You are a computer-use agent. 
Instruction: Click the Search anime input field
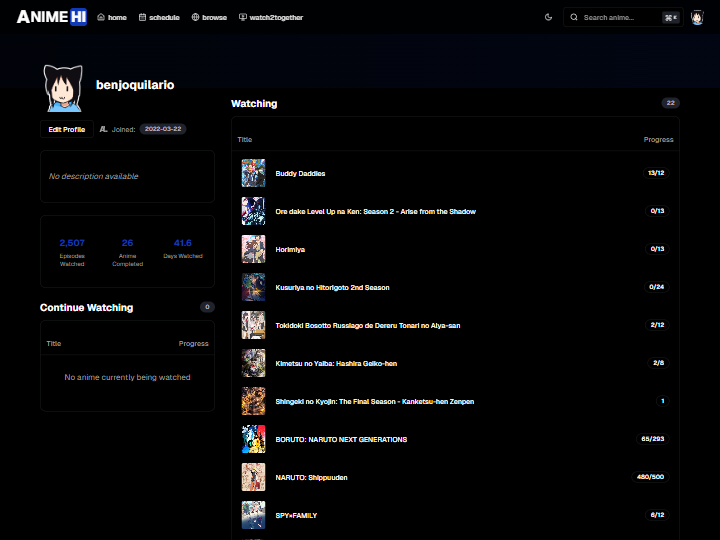point(623,17)
